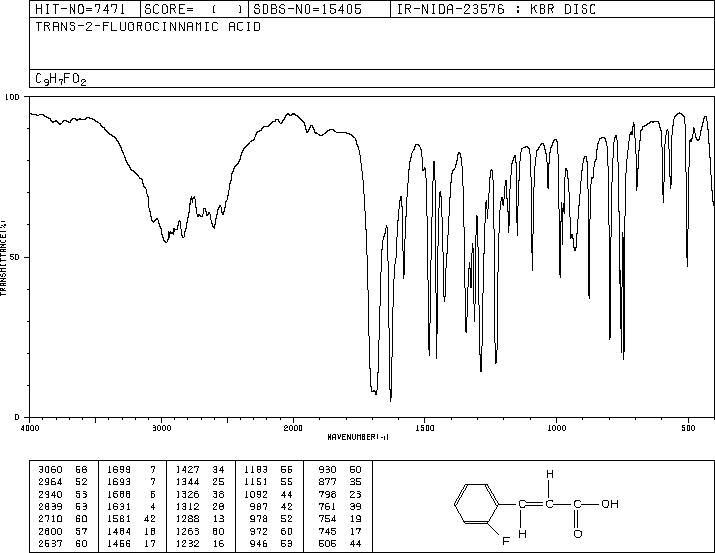The height and width of the screenshot is (553, 715).
Task: Click the 930 wavenumber in the last column
Action: [x=327, y=470]
